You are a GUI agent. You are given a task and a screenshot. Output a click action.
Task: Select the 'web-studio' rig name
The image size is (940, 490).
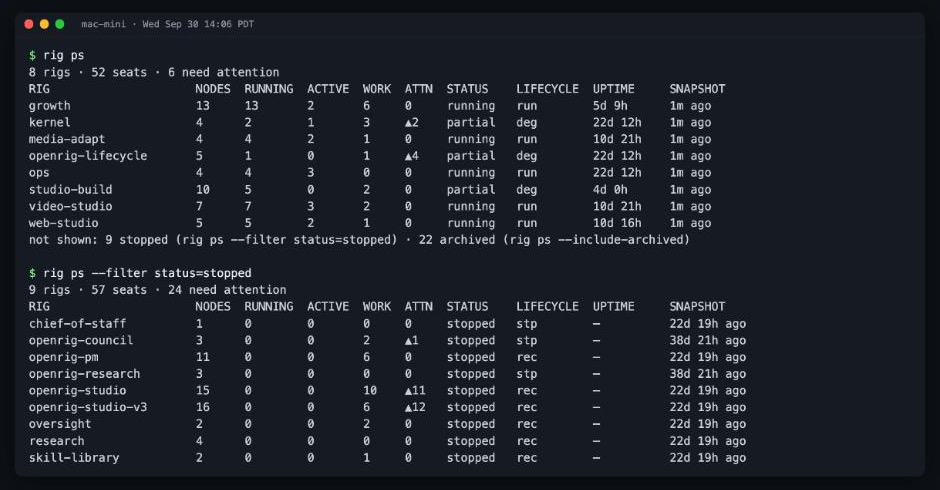pyautogui.click(x=64, y=223)
